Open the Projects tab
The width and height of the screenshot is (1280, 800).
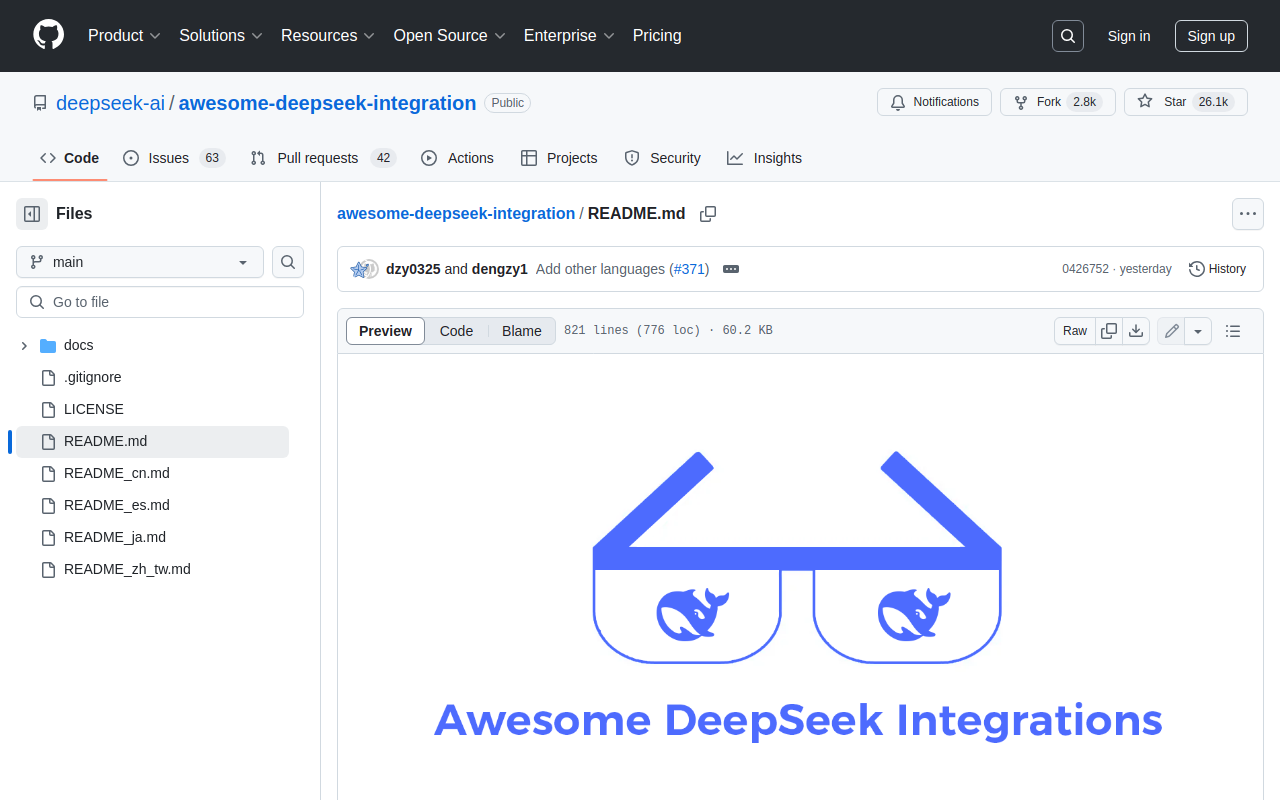click(559, 158)
